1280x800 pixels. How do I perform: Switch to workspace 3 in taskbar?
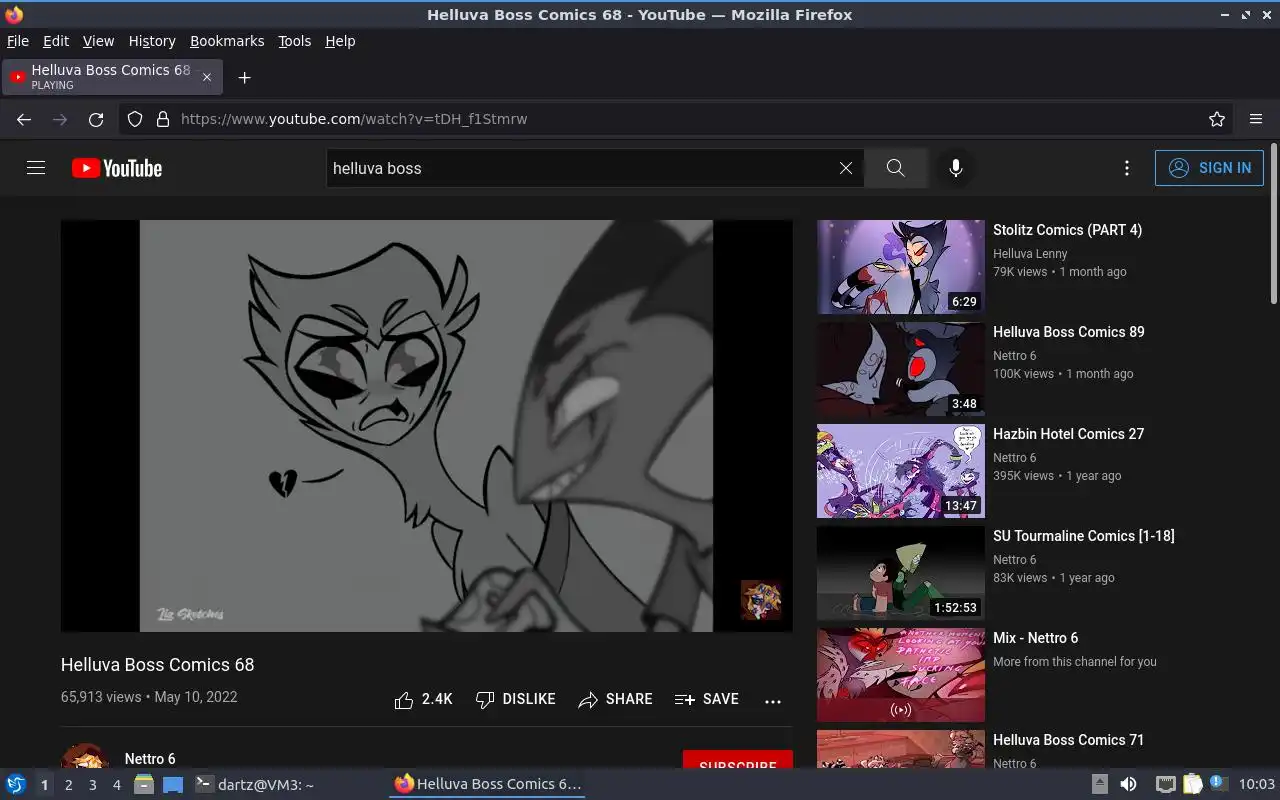92,785
